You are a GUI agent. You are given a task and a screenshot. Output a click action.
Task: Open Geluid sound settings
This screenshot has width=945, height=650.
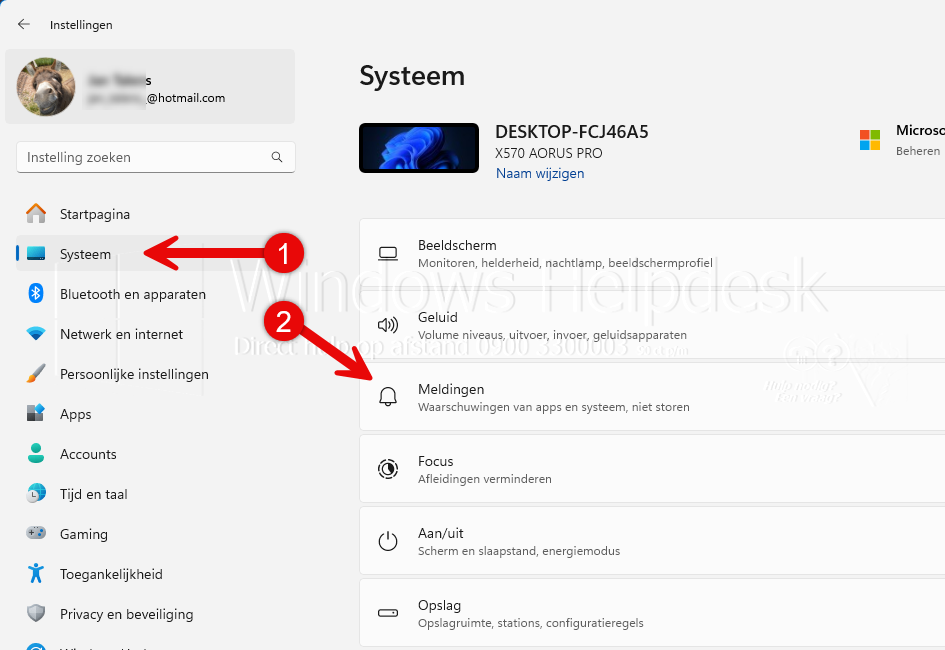(652, 325)
